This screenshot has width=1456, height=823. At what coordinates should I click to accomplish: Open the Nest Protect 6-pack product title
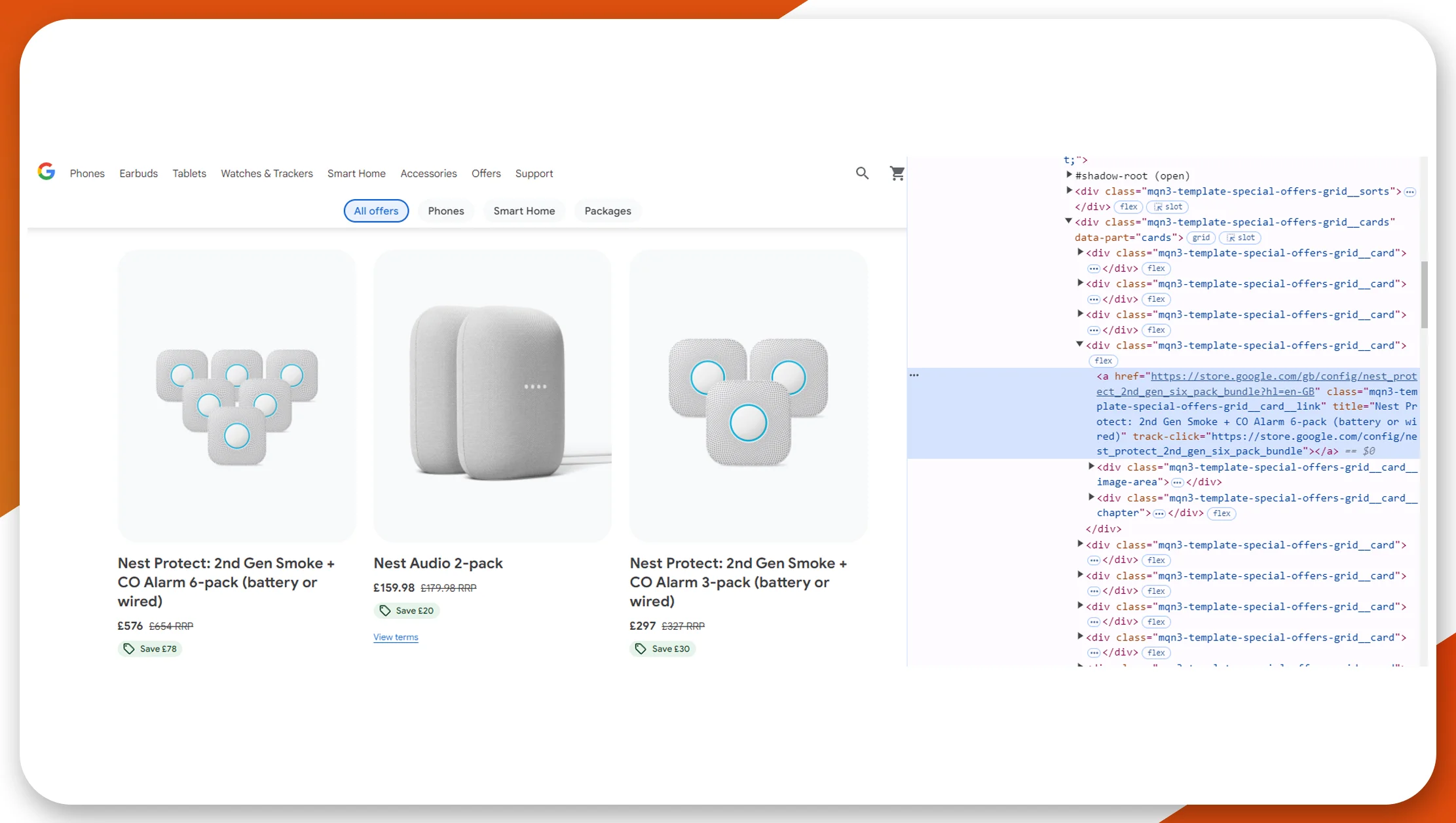pos(226,582)
